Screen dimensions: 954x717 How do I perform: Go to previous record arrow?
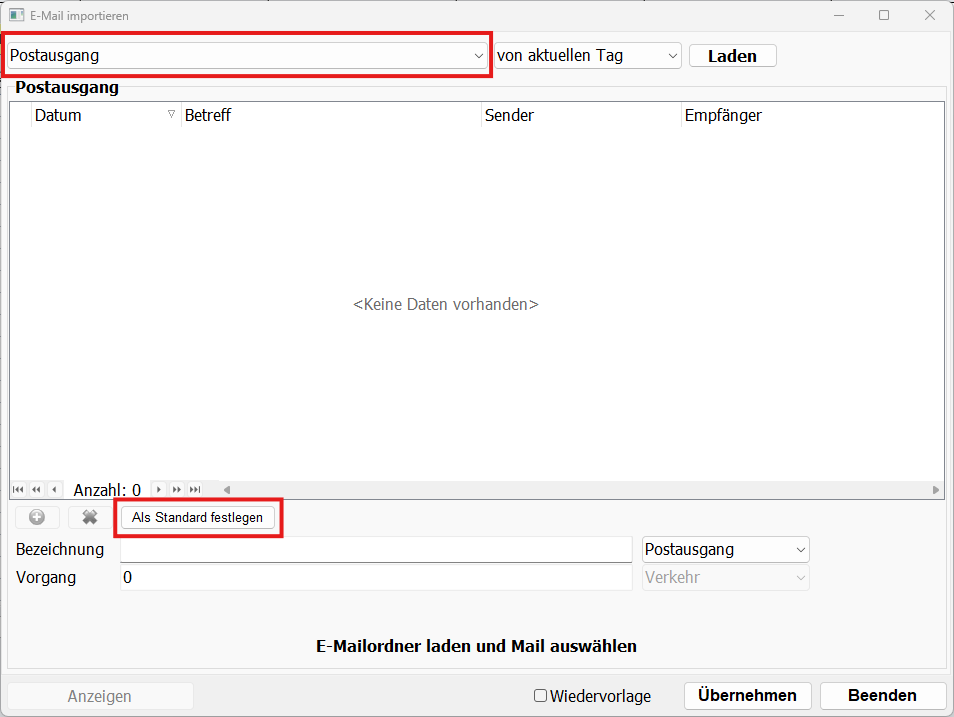[x=54, y=490]
